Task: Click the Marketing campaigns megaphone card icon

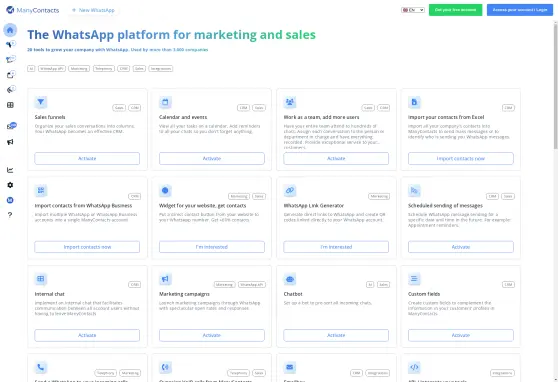Action: click(165, 279)
